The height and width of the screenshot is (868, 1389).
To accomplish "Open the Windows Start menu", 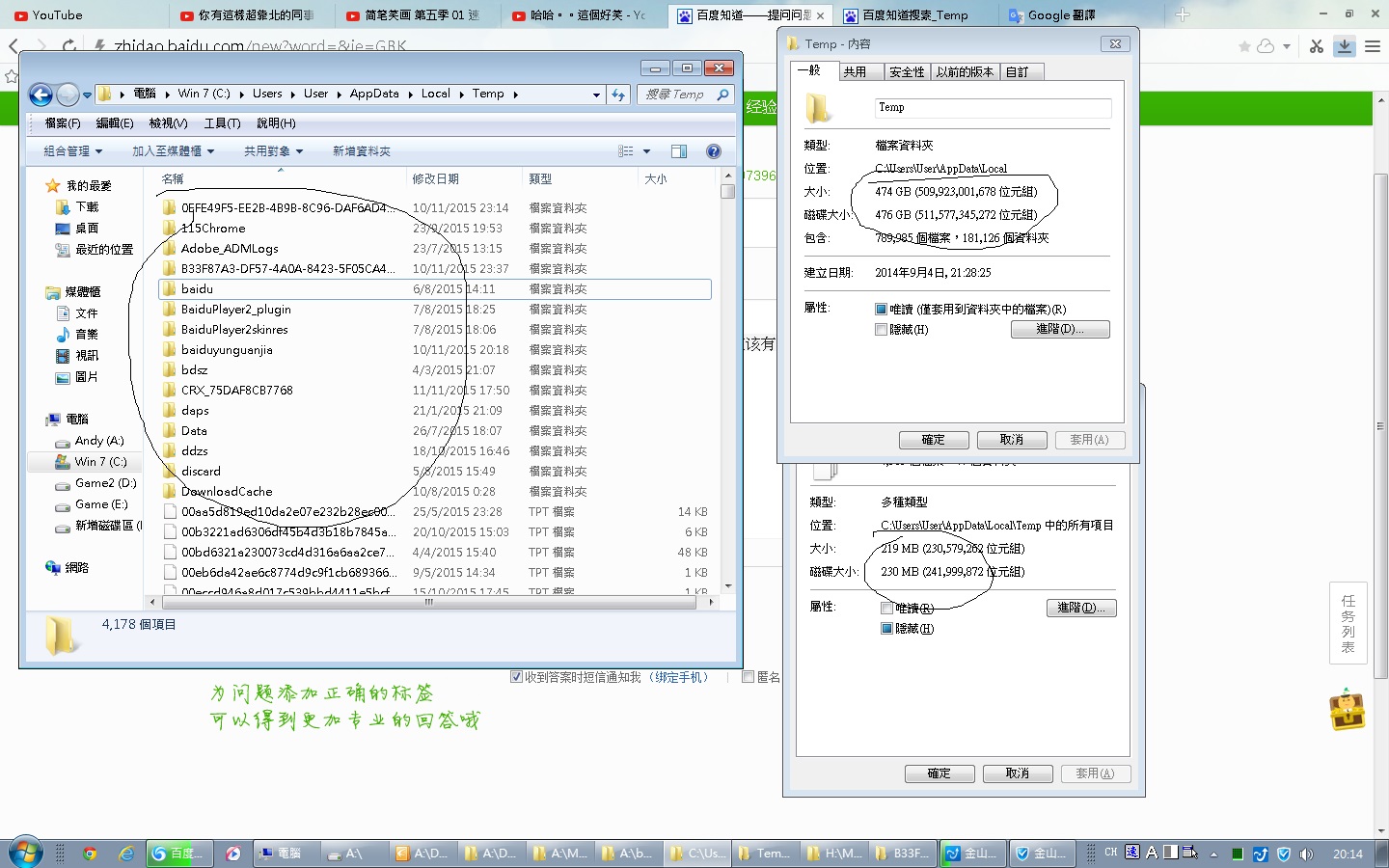I will pyautogui.click(x=25, y=854).
